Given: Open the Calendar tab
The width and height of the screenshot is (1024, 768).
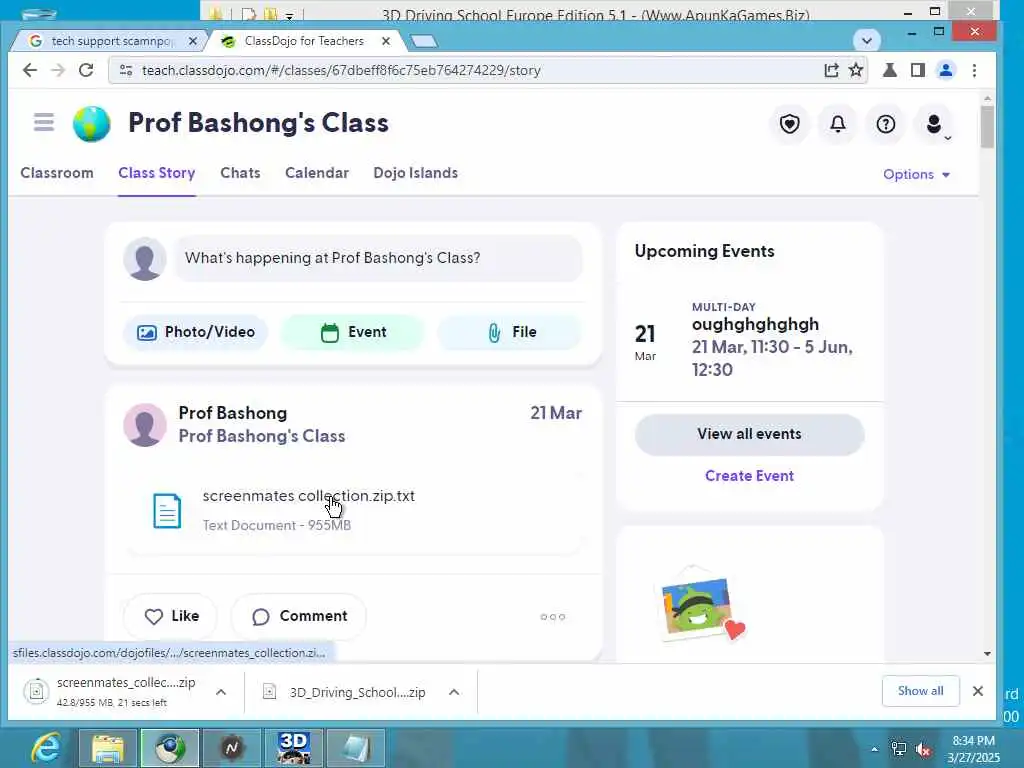Looking at the screenshot, I should pyautogui.click(x=317, y=173).
